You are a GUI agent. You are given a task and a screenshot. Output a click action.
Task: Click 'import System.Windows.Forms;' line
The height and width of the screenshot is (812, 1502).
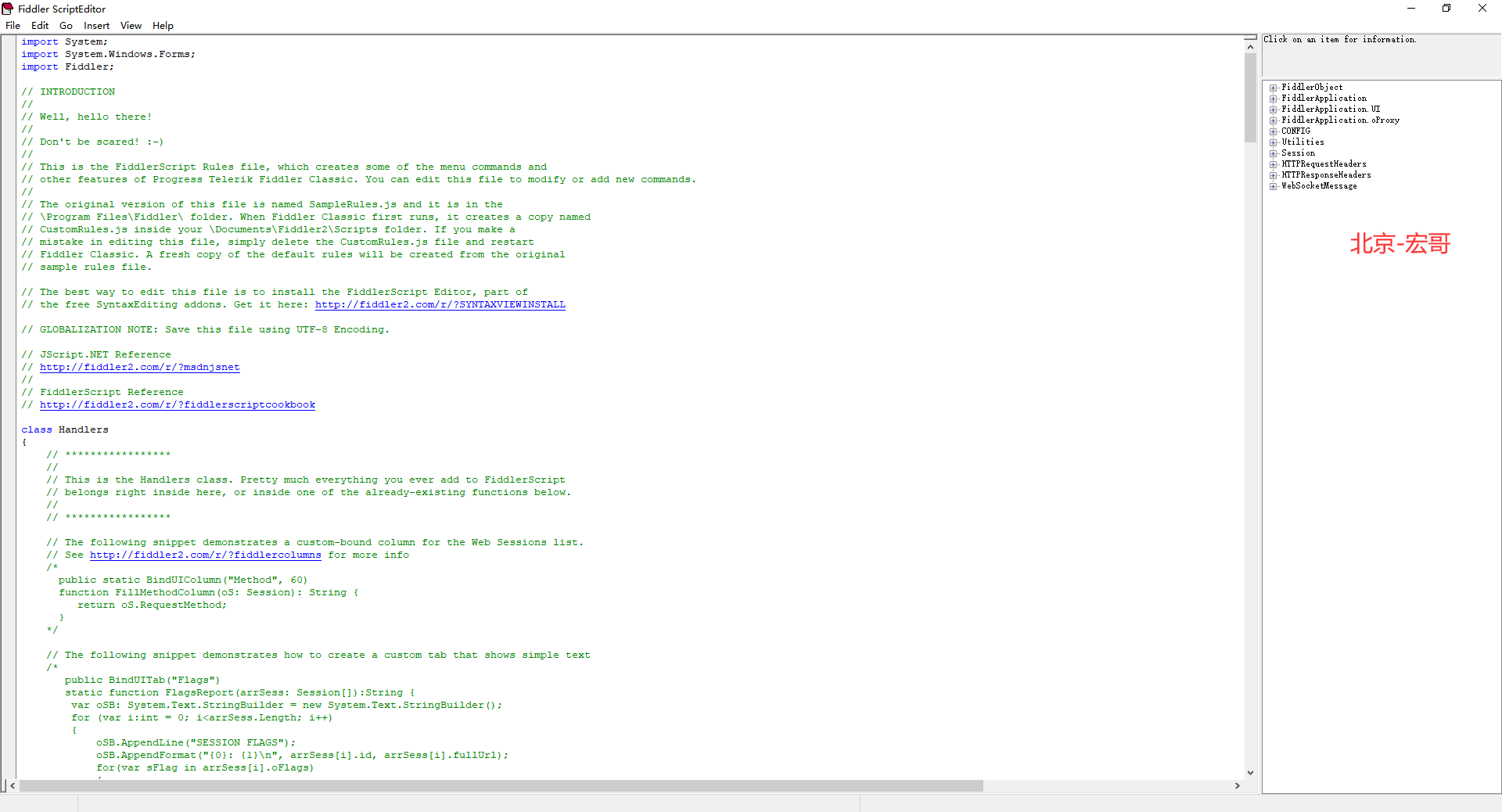tap(108, 55)
